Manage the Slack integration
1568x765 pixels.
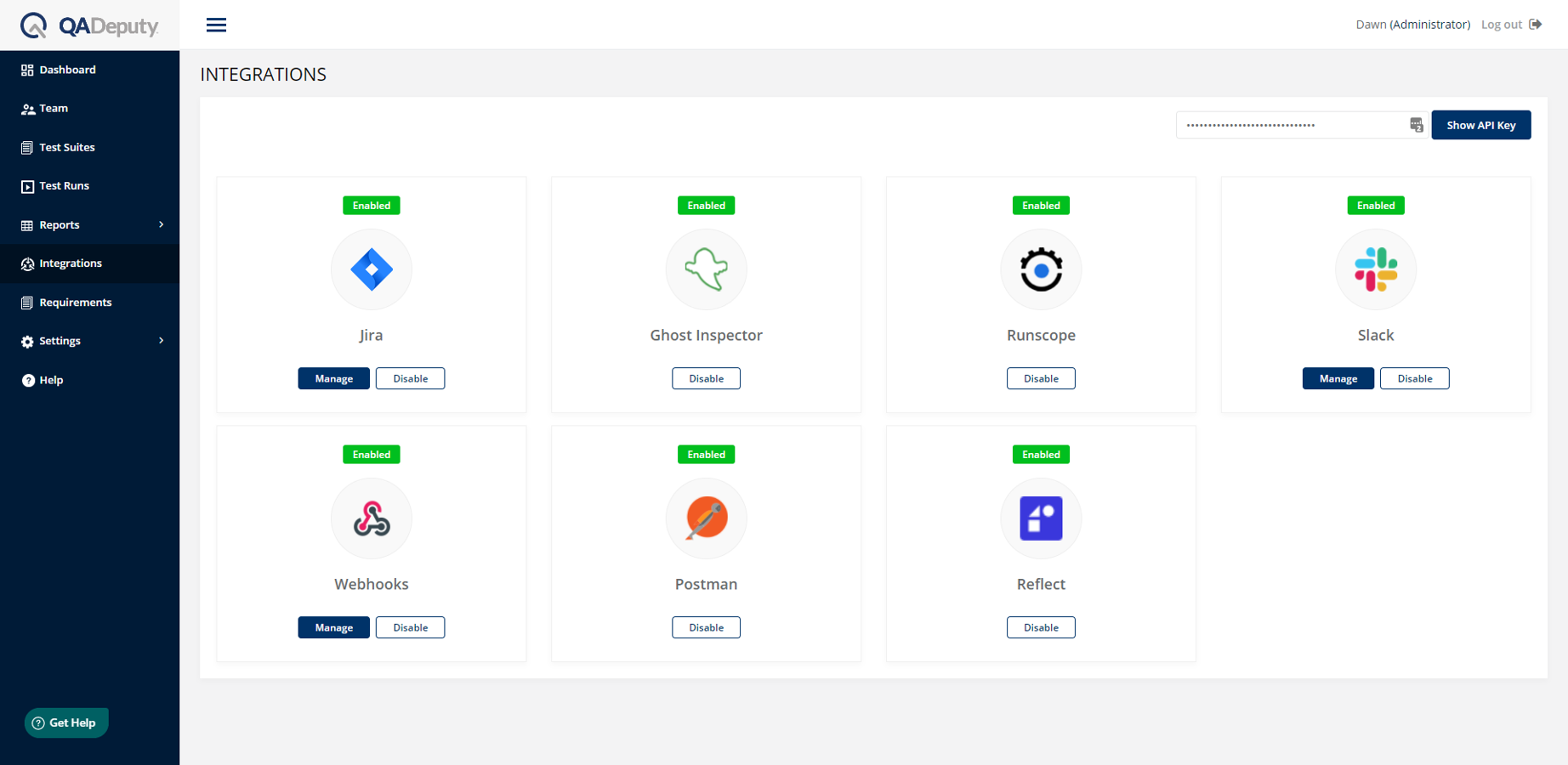[x=1338, y=378]
